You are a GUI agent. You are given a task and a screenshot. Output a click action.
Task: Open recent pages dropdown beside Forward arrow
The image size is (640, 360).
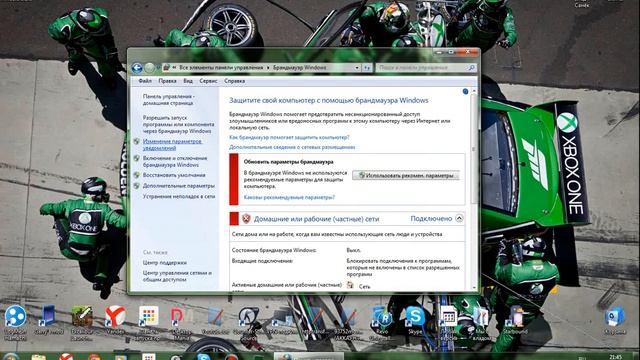(x=158, y=68)
